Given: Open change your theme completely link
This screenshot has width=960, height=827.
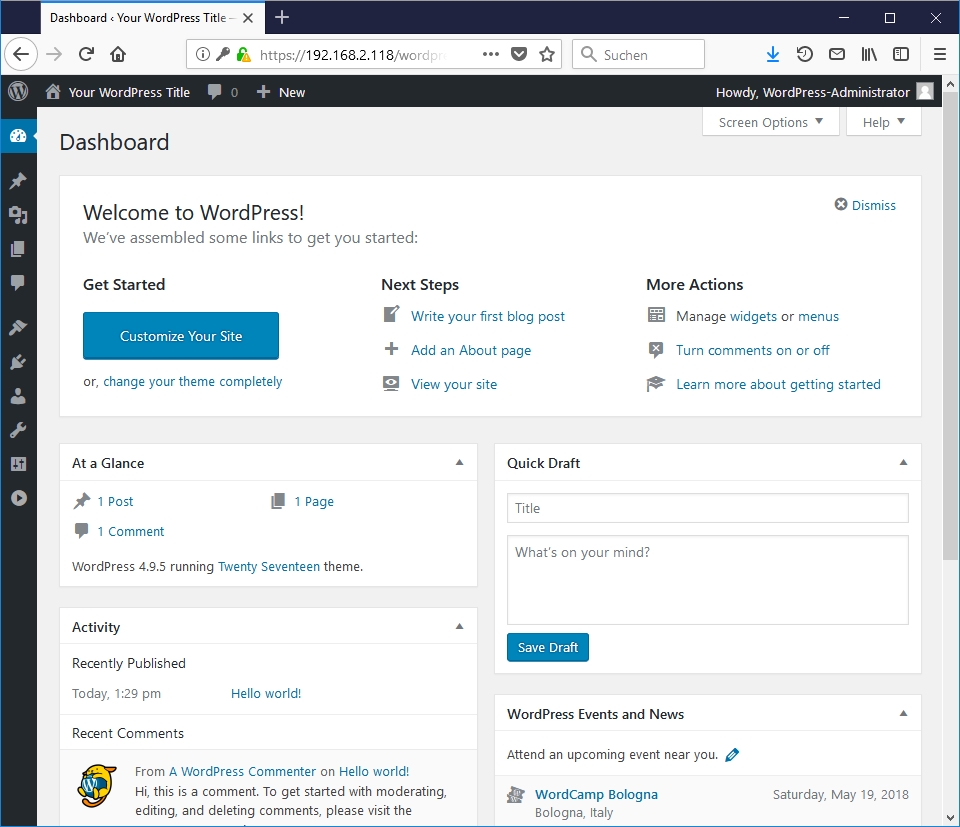Looking at the screenshot, I should 192,381.
